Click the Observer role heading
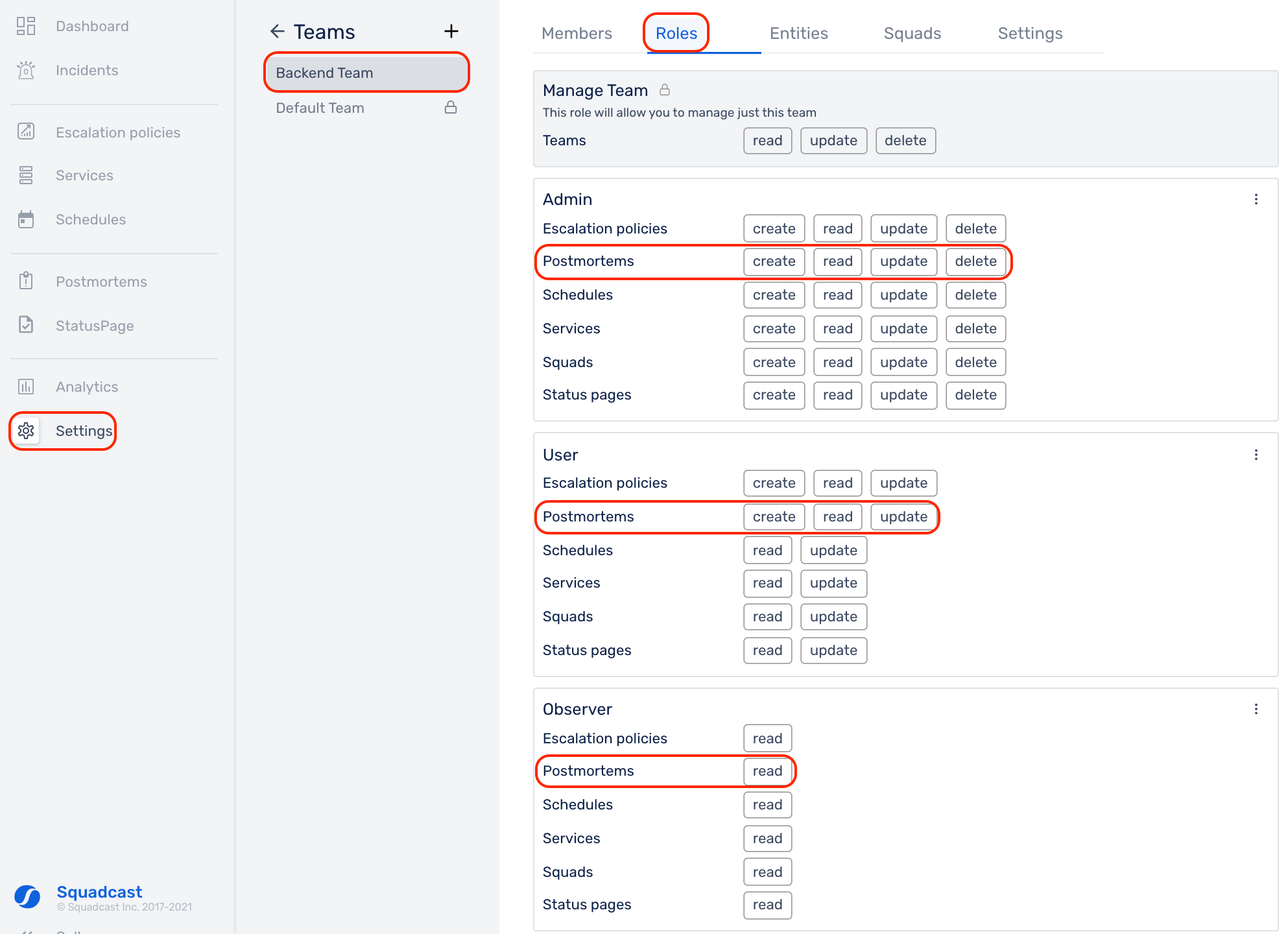Image resolution: width=1288 pixels, height=934 pixels. (x=577, y=709)
